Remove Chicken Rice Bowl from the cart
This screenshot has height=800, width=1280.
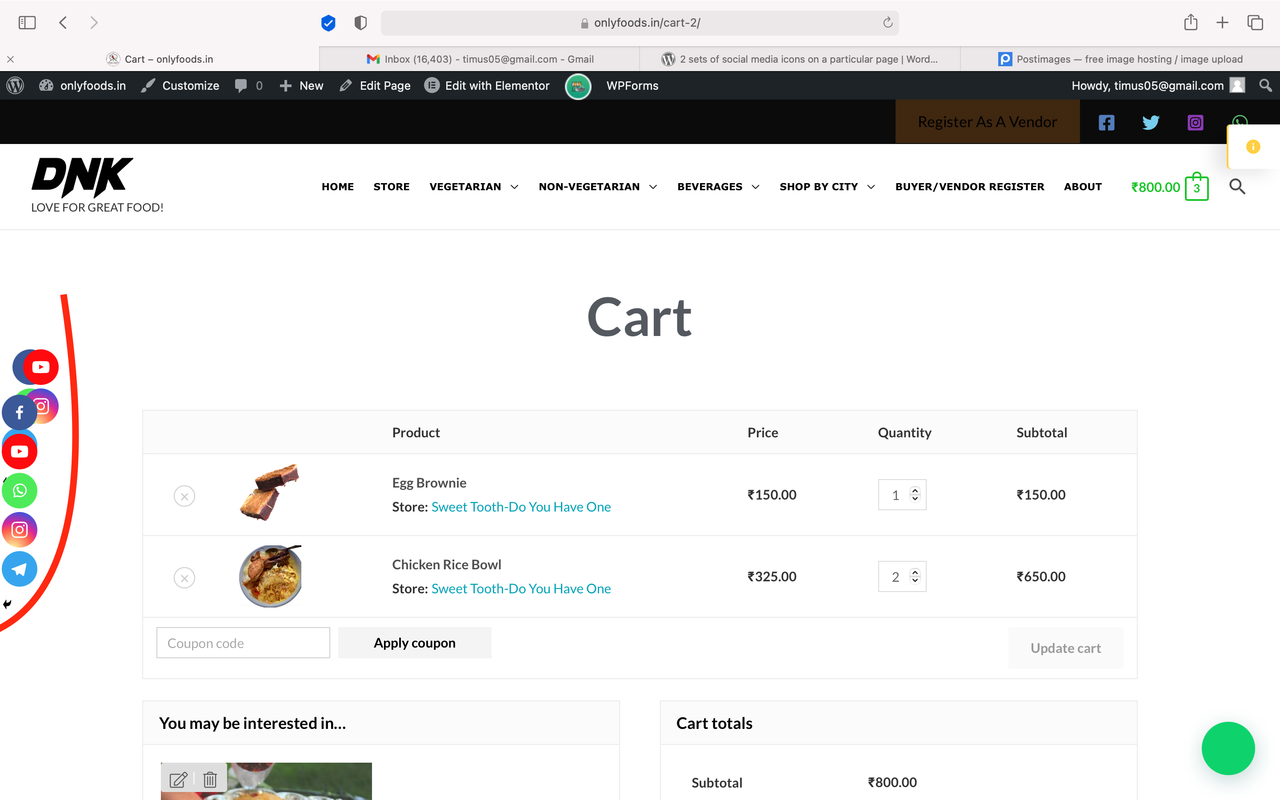(184, 577)
